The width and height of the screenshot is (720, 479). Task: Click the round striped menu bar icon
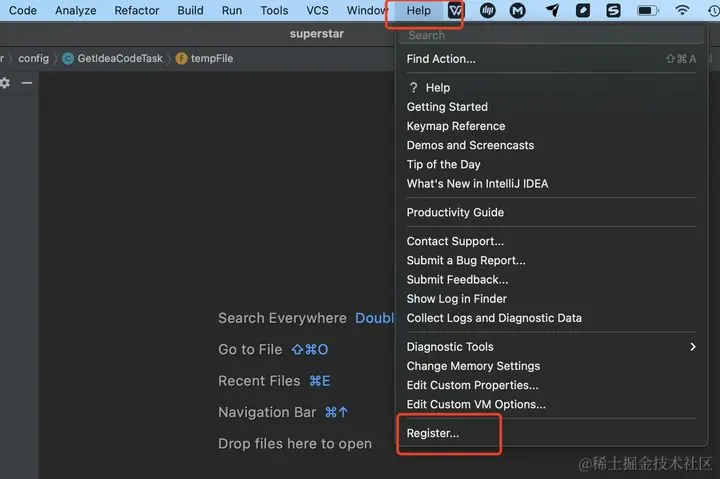pos(487,10)
